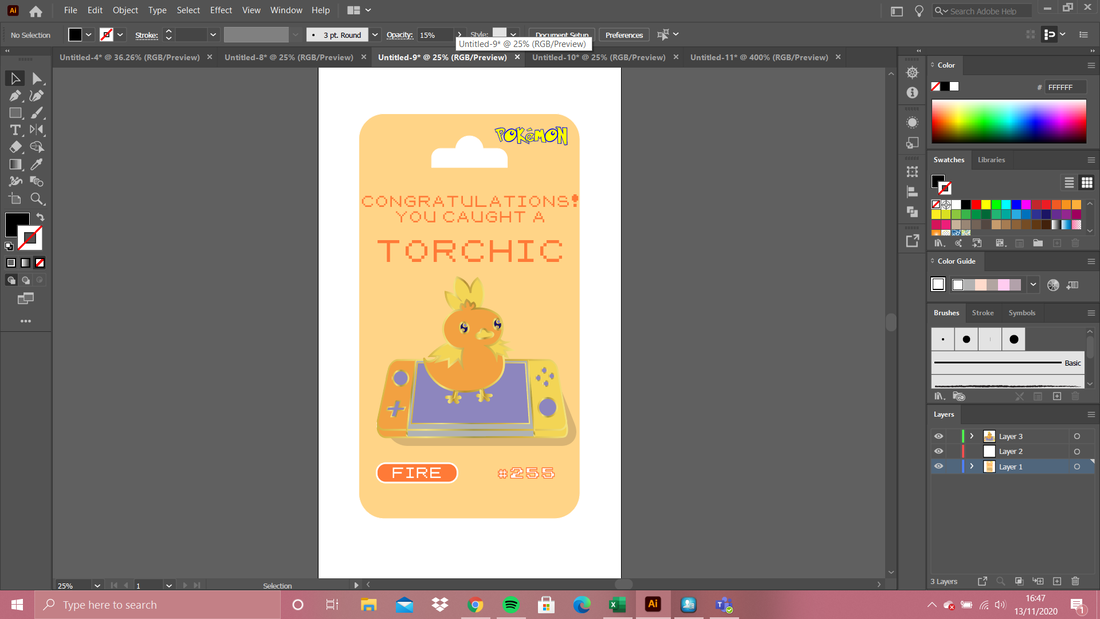The height and width of the screenshot is (619, 1100).
Task: Open the Discover lightbulb icon
Action: coord(919,11)
